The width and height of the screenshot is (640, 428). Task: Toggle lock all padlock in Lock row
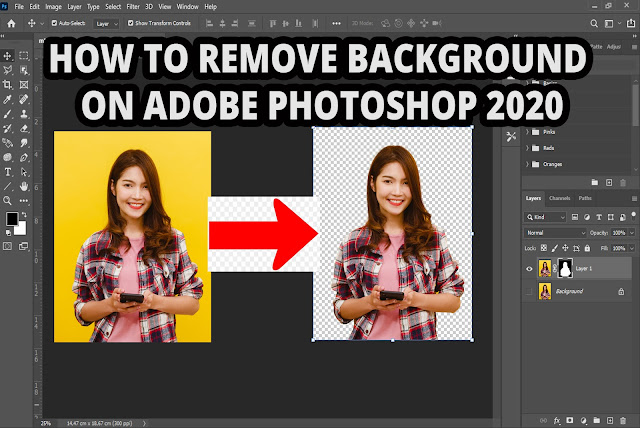point(587,248)
